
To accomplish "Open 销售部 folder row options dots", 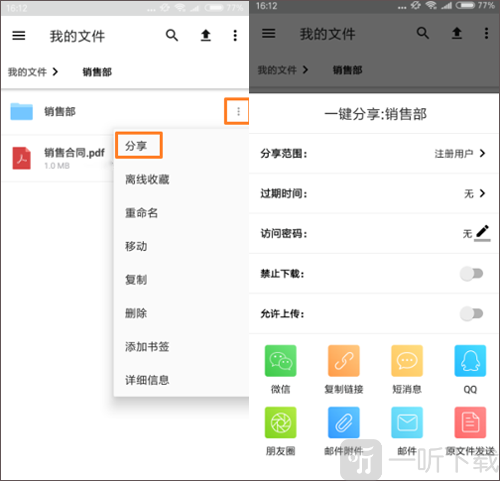I will pos(238,111).
